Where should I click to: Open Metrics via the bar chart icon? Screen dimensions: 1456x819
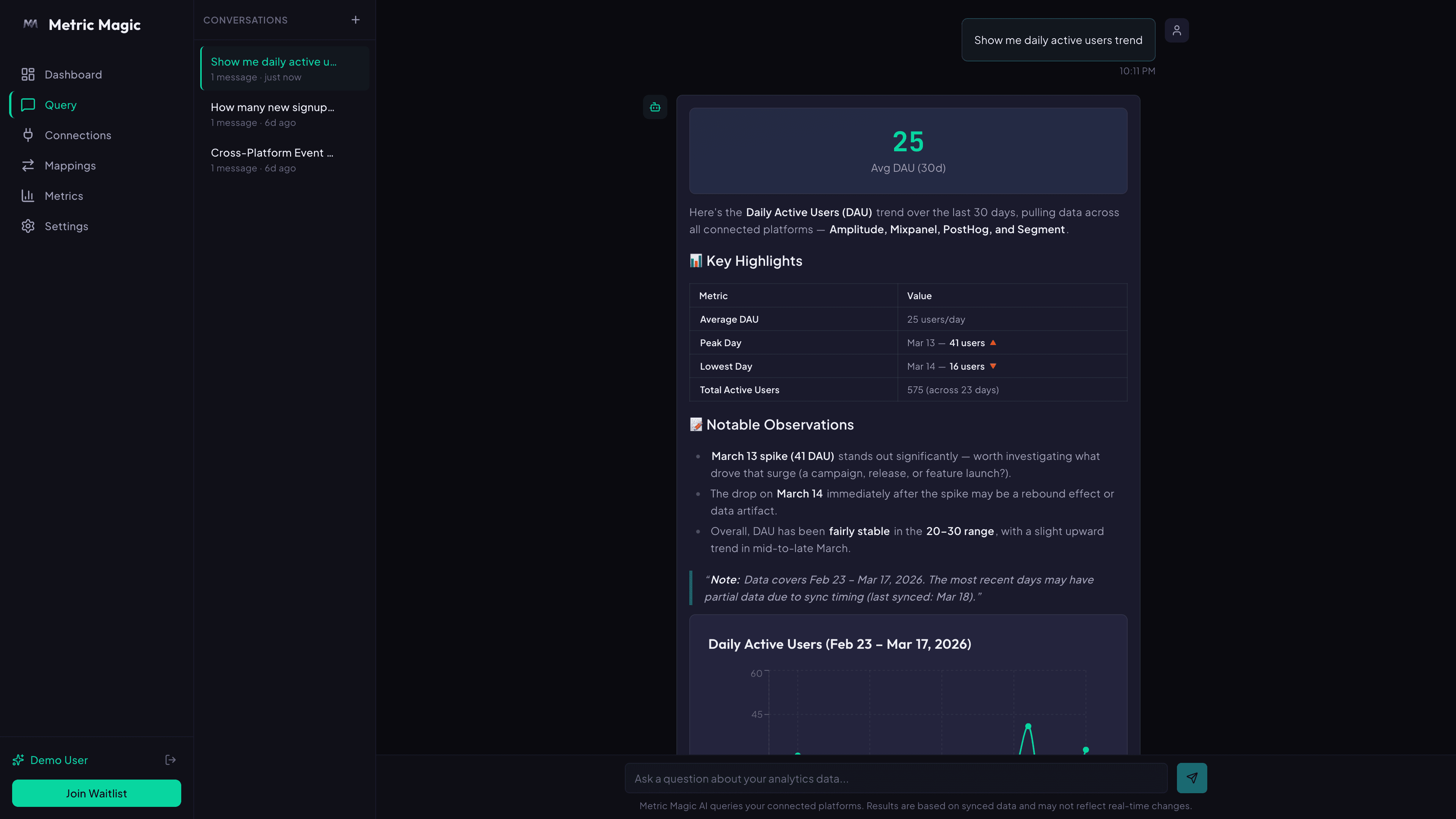pos(28,196)
